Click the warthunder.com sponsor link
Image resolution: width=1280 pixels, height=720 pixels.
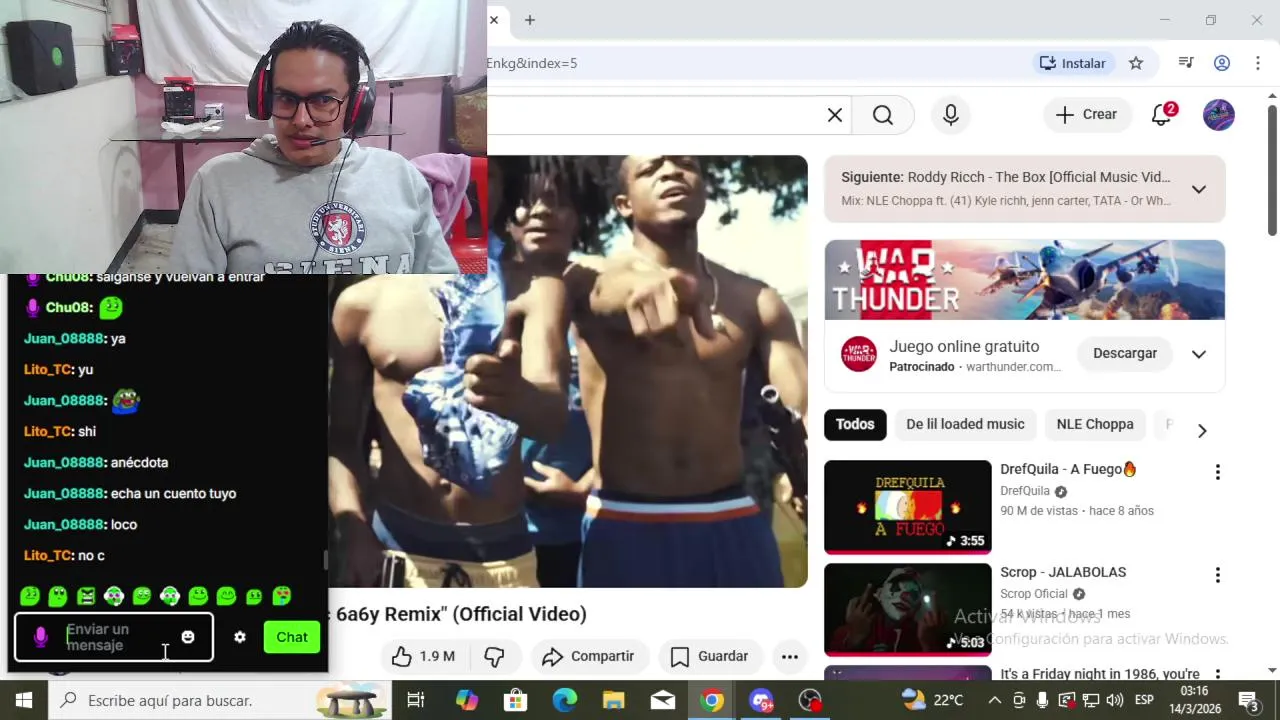1014,367
